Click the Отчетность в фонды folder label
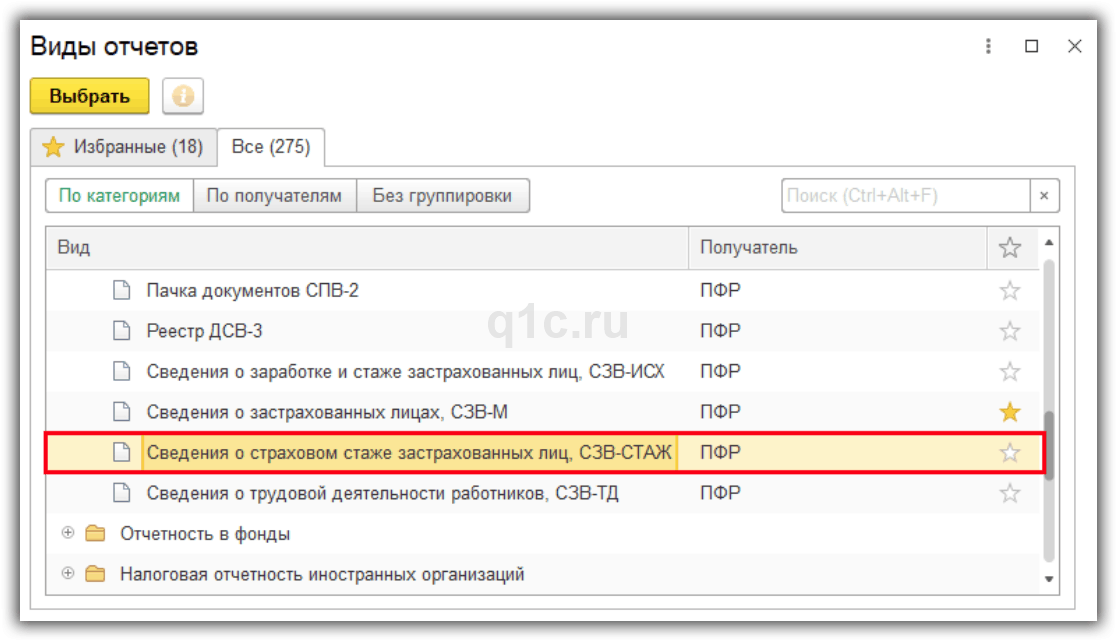 [x=205, y=534]
